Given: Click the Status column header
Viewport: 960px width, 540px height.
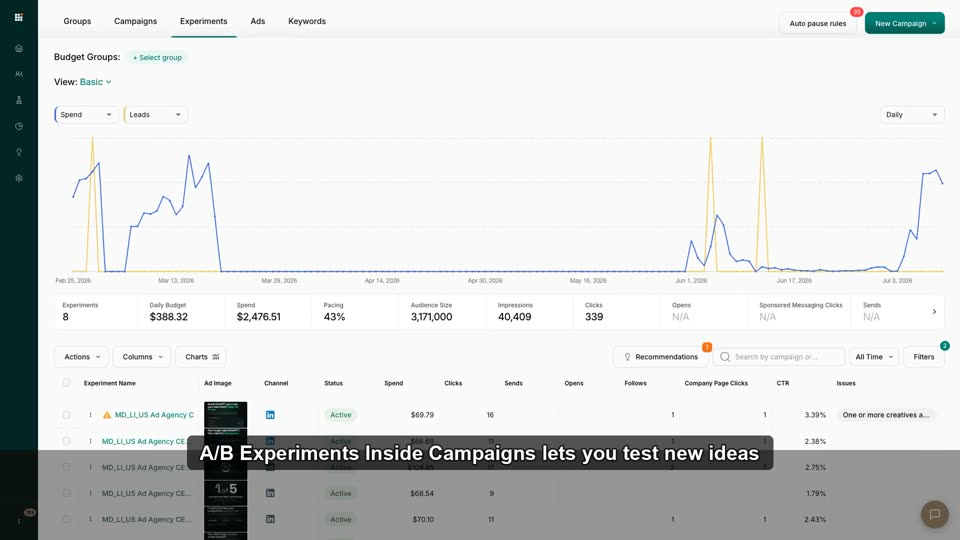Looking at the screenshot, I should (x=333, y=383).
